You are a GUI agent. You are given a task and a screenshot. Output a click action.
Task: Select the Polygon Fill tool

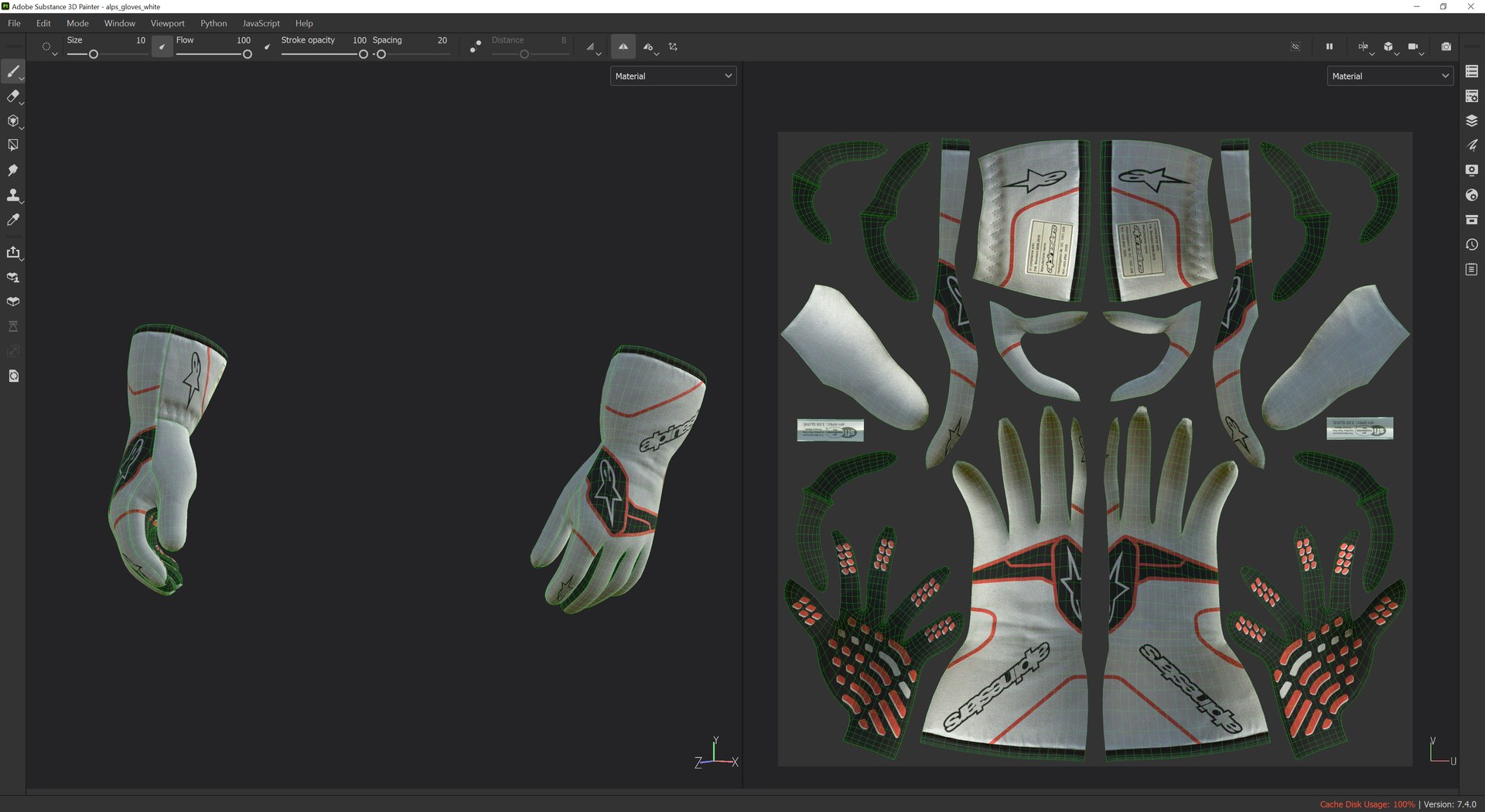pos(13,145)
